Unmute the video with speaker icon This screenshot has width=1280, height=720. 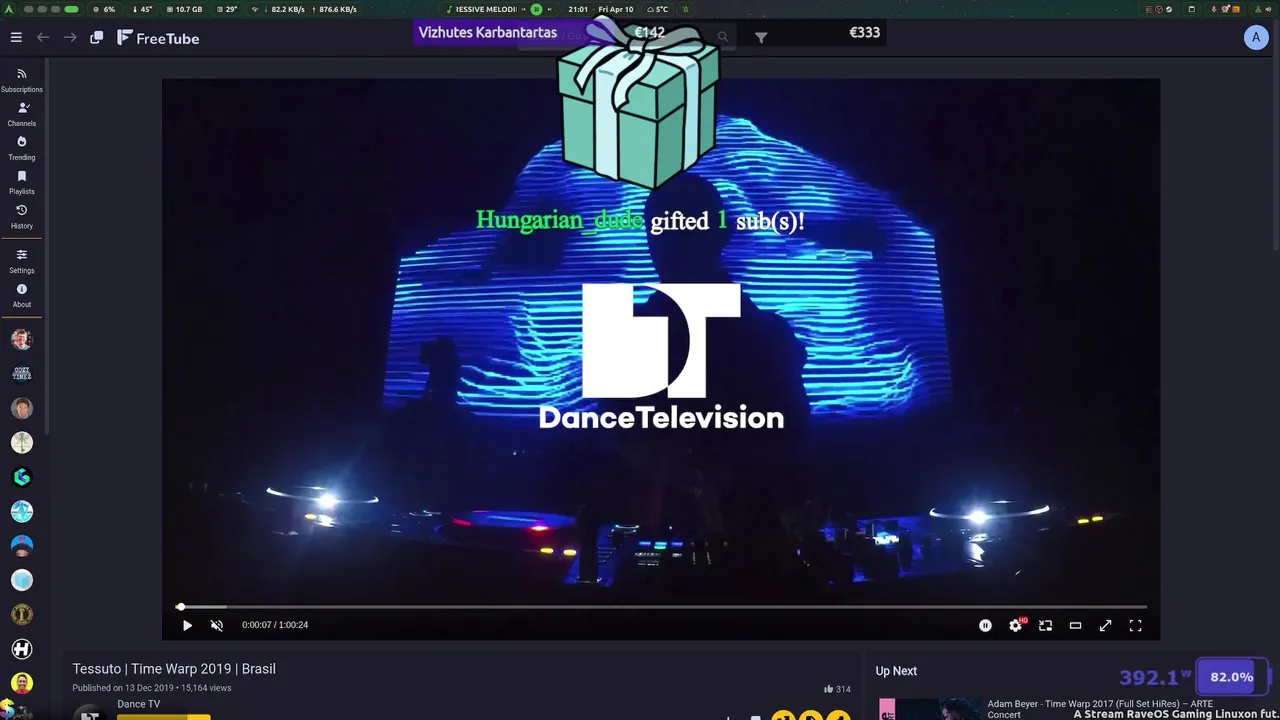[x=217, y=625]
